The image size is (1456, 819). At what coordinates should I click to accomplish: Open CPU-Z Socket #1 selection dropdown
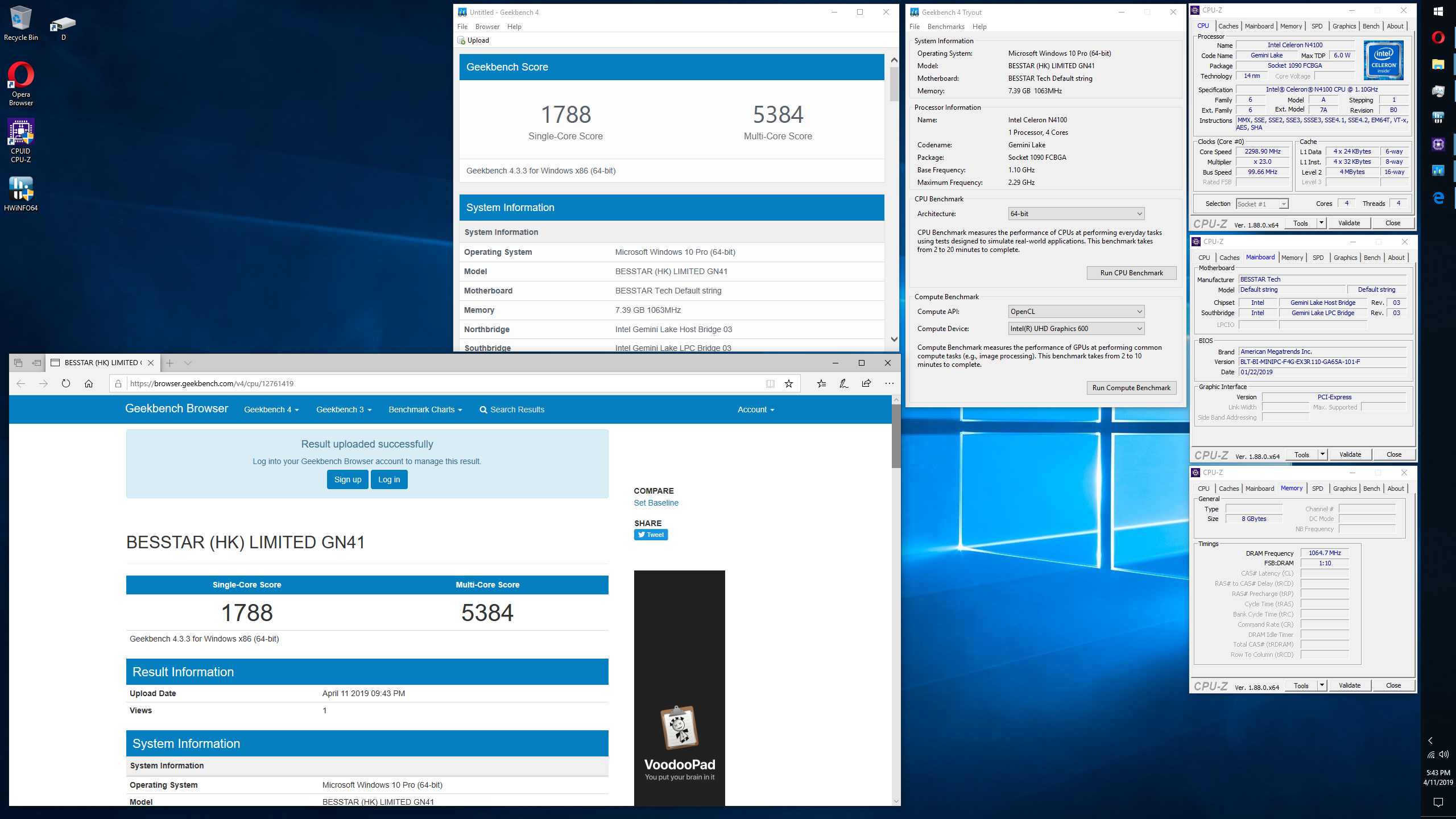[x=1263, y=204]
